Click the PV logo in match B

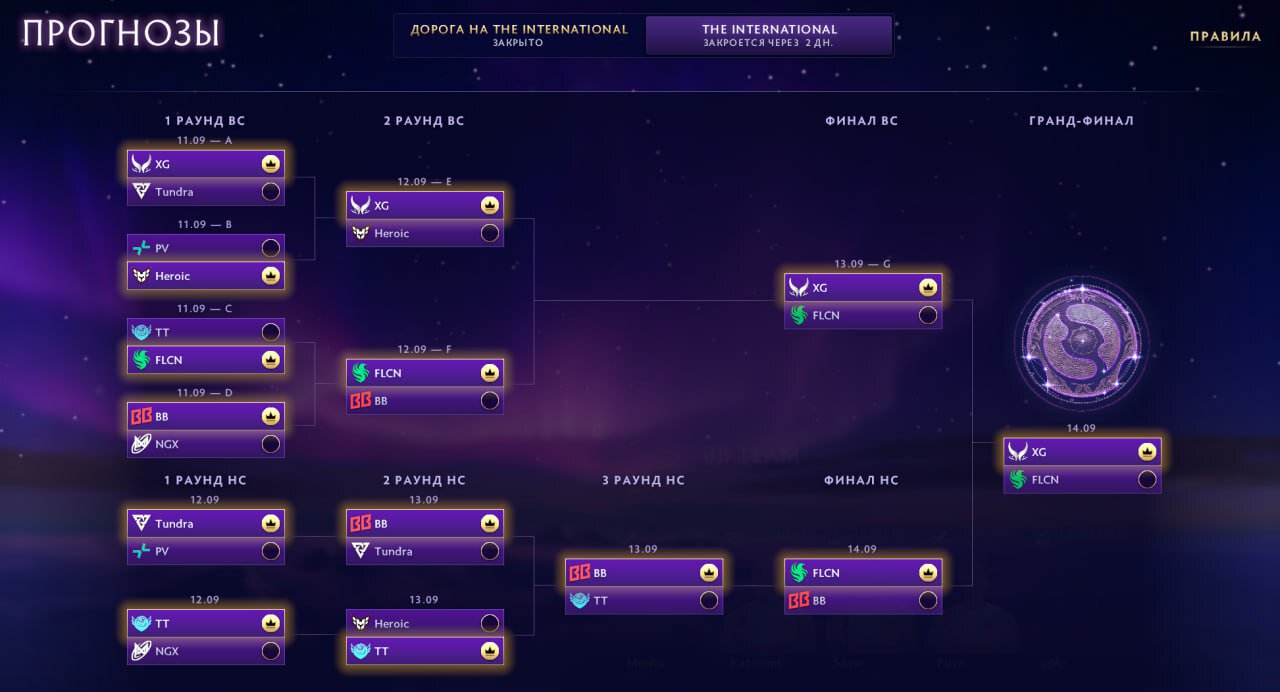(x=141, y=248)
